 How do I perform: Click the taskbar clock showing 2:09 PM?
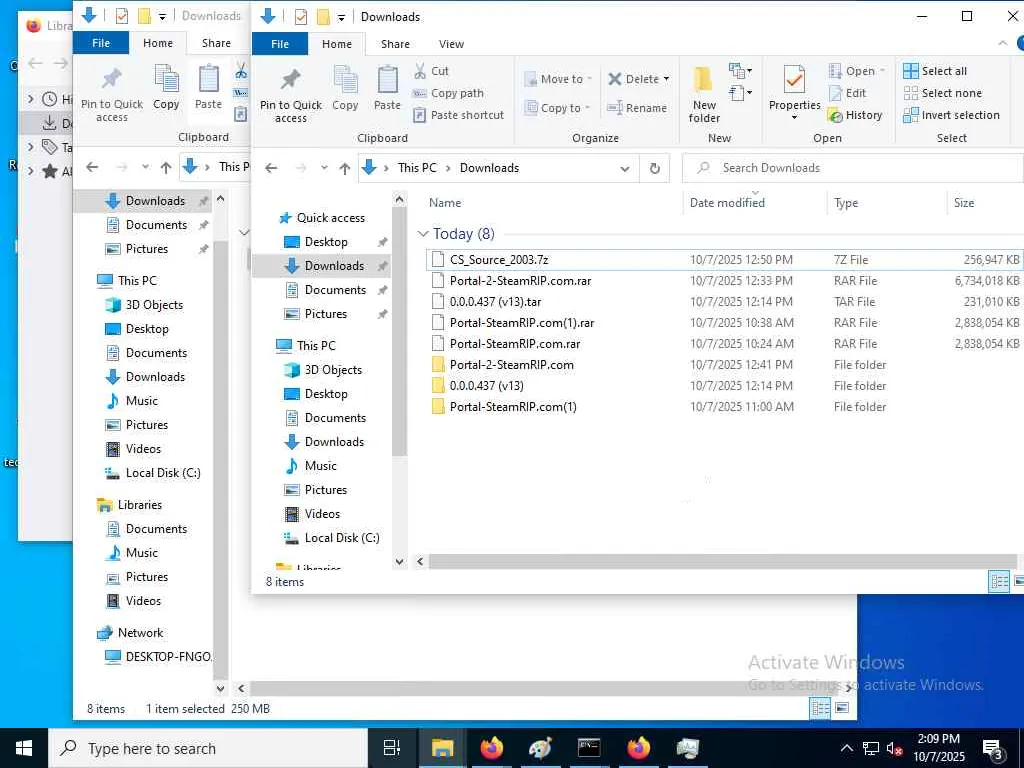[938, 748]
